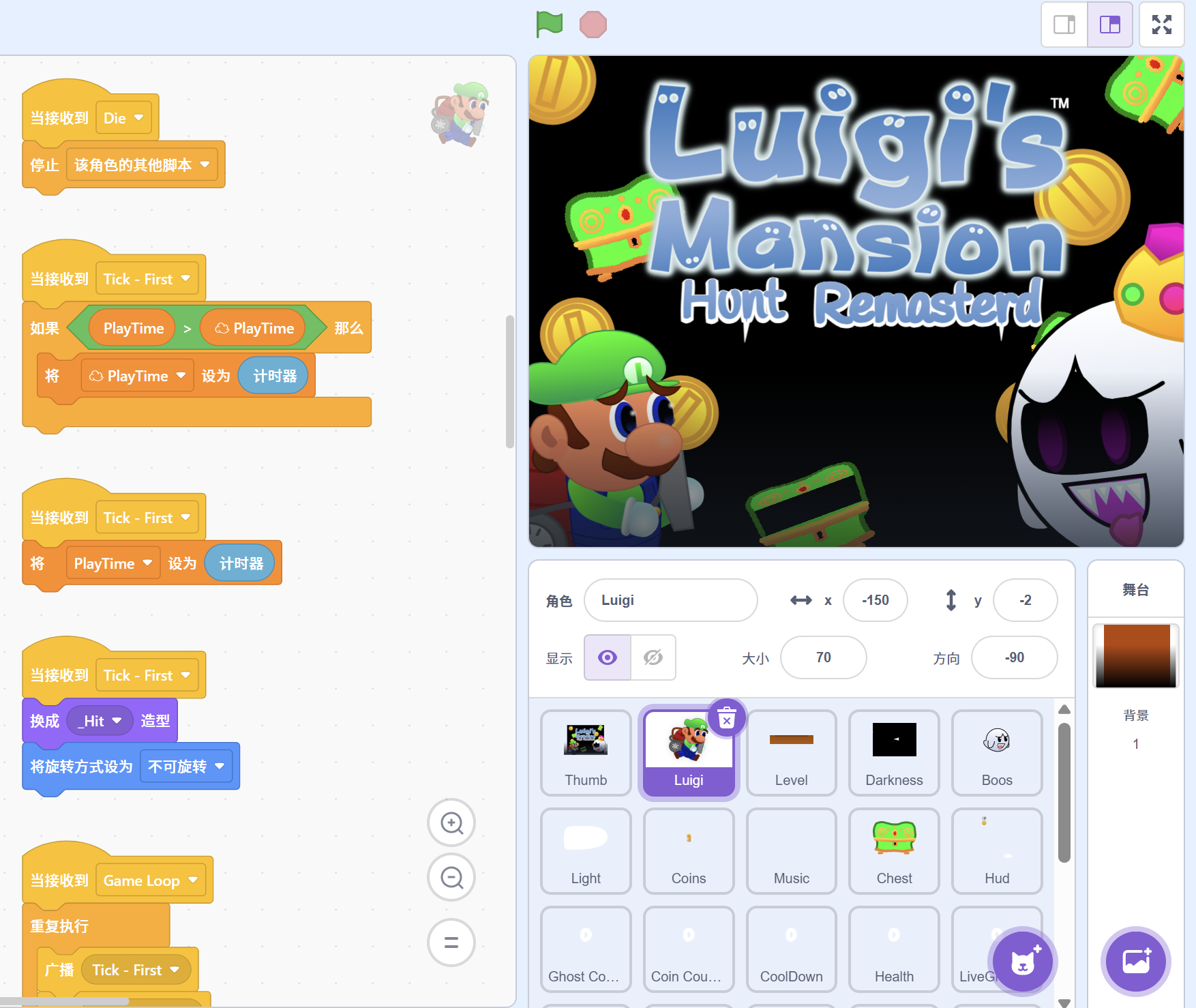Viewport: 1196px width, 1008px height.
Task: Expand the _Hit costume dropdown
Action: point(100,721)
